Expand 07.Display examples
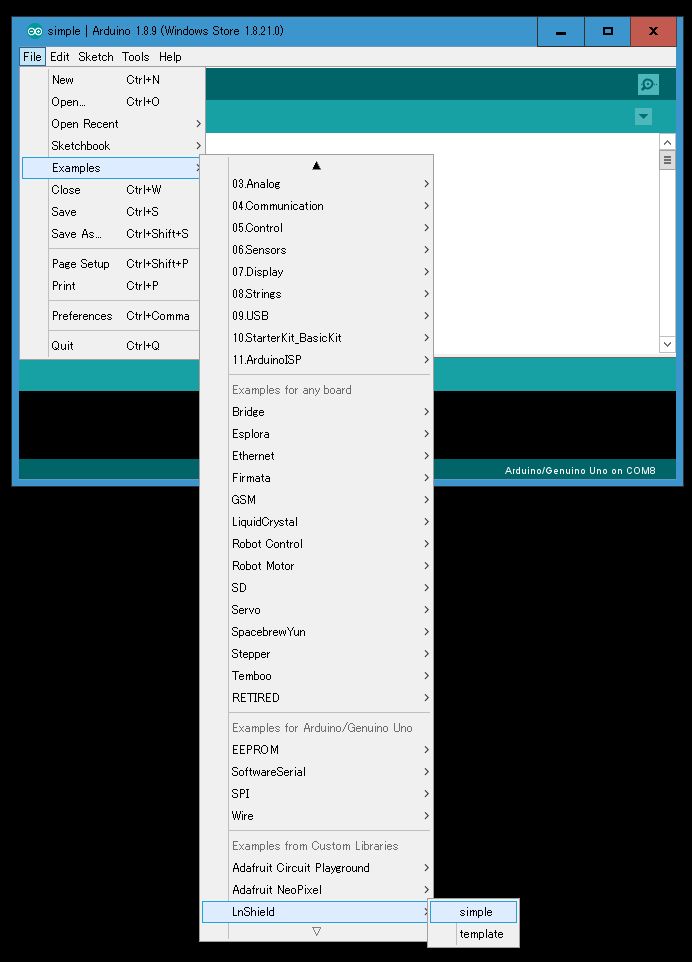The width and height of the screenshot is (692, 962). [317, 272]
